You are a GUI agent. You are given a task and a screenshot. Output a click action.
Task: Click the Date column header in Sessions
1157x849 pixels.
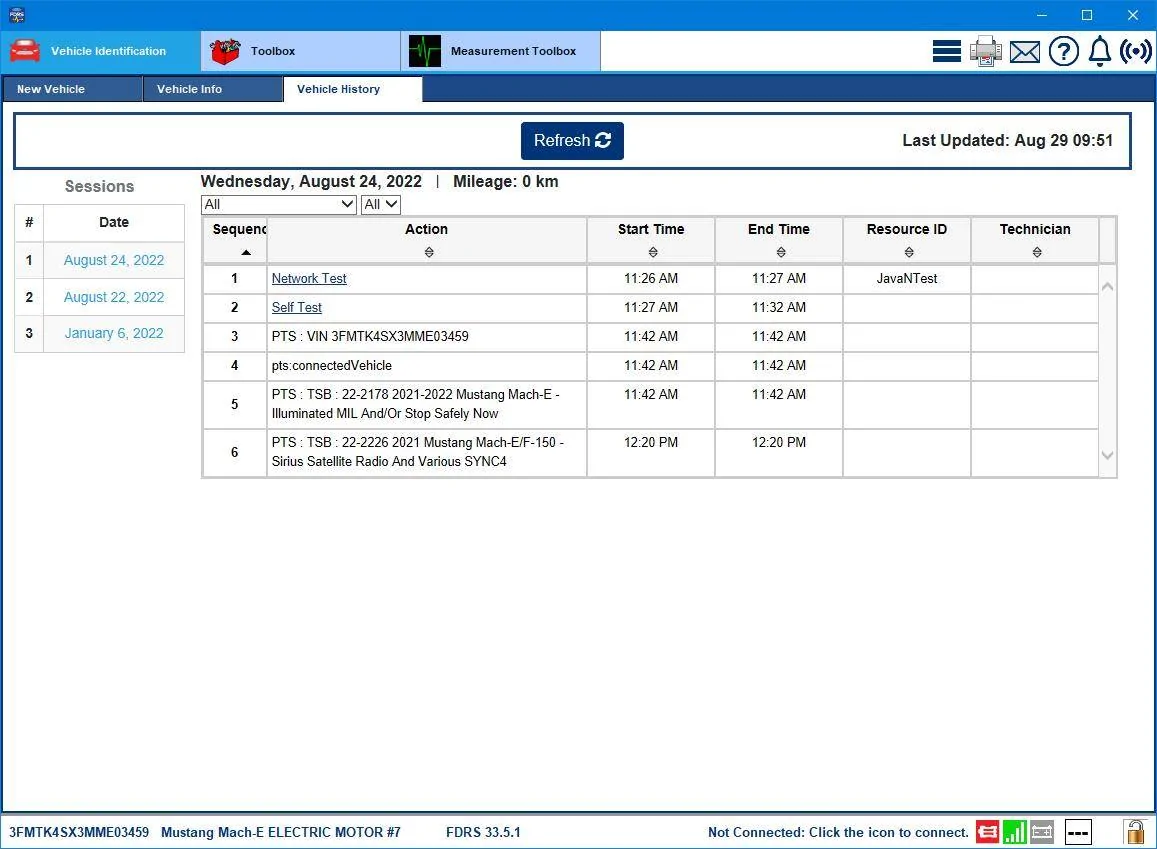coord(114,222)
